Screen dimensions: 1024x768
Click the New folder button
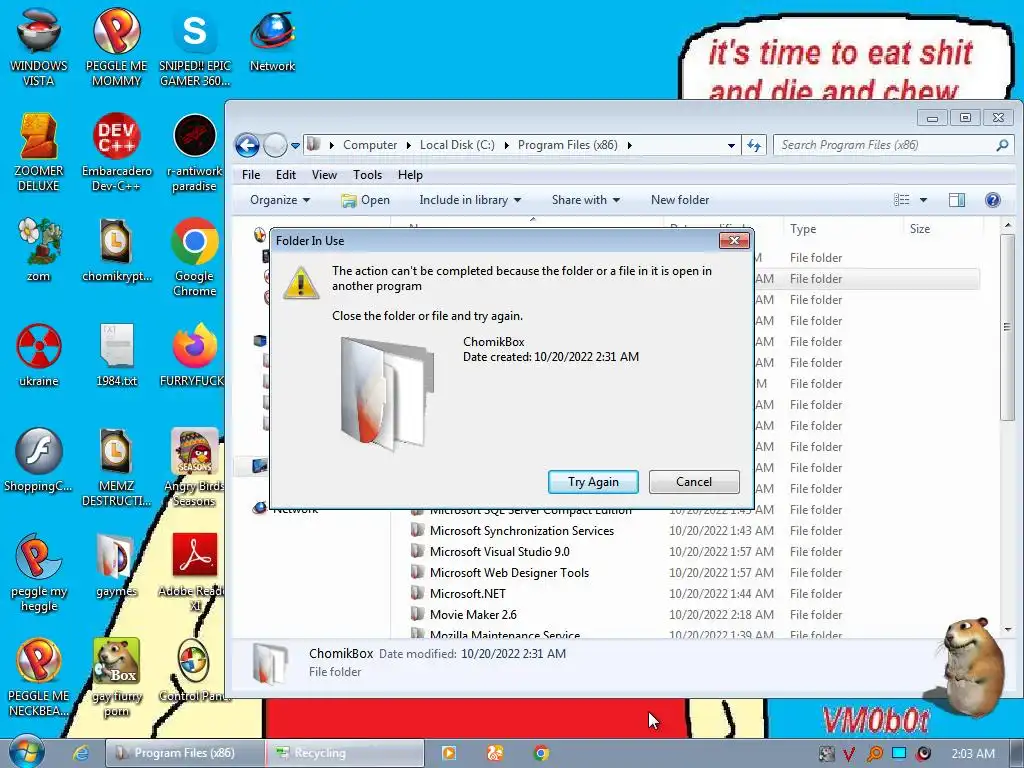[x=680, y=200]
